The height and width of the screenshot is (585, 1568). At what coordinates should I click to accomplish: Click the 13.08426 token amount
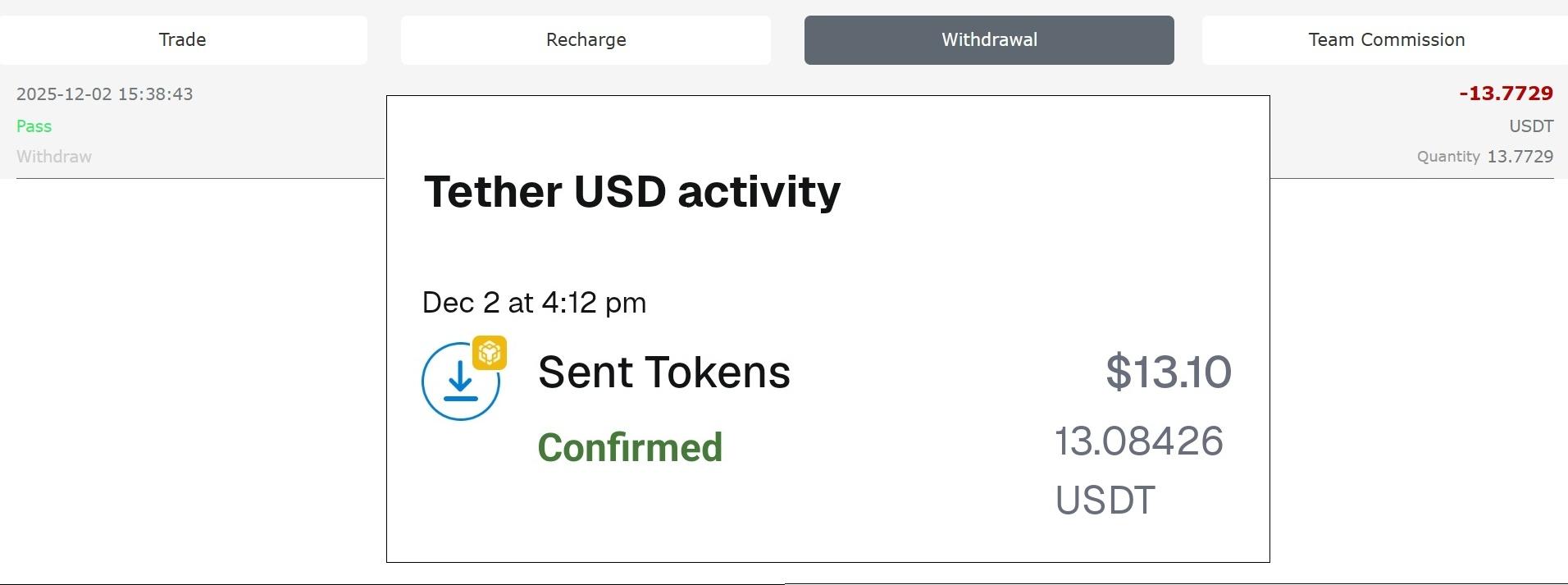(x=1138, y=441)
